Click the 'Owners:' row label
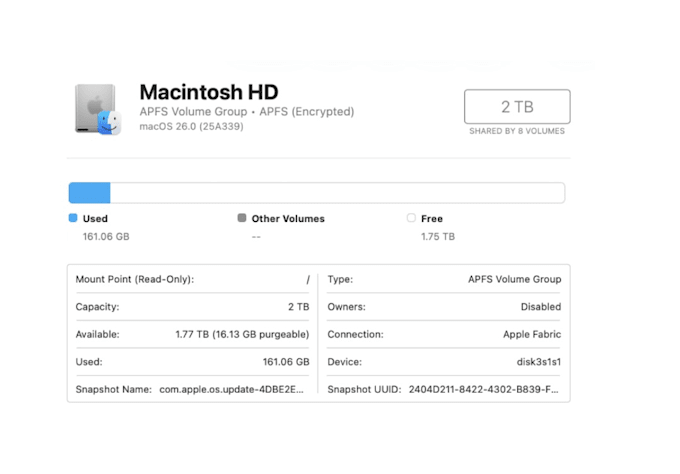The image size is (680, 474). coord(347,307)
